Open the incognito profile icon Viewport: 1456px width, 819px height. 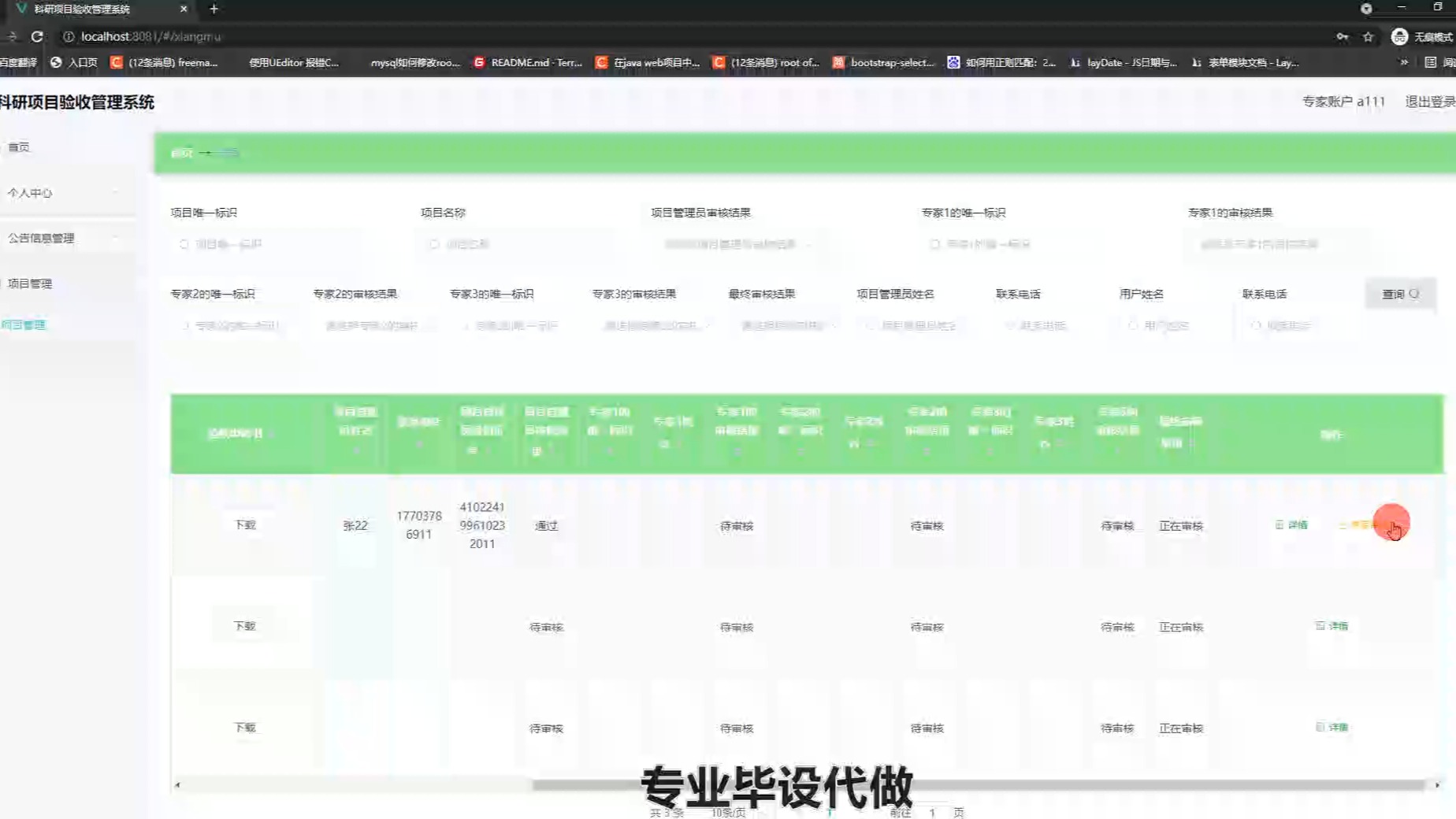[x=1399, y=36]
